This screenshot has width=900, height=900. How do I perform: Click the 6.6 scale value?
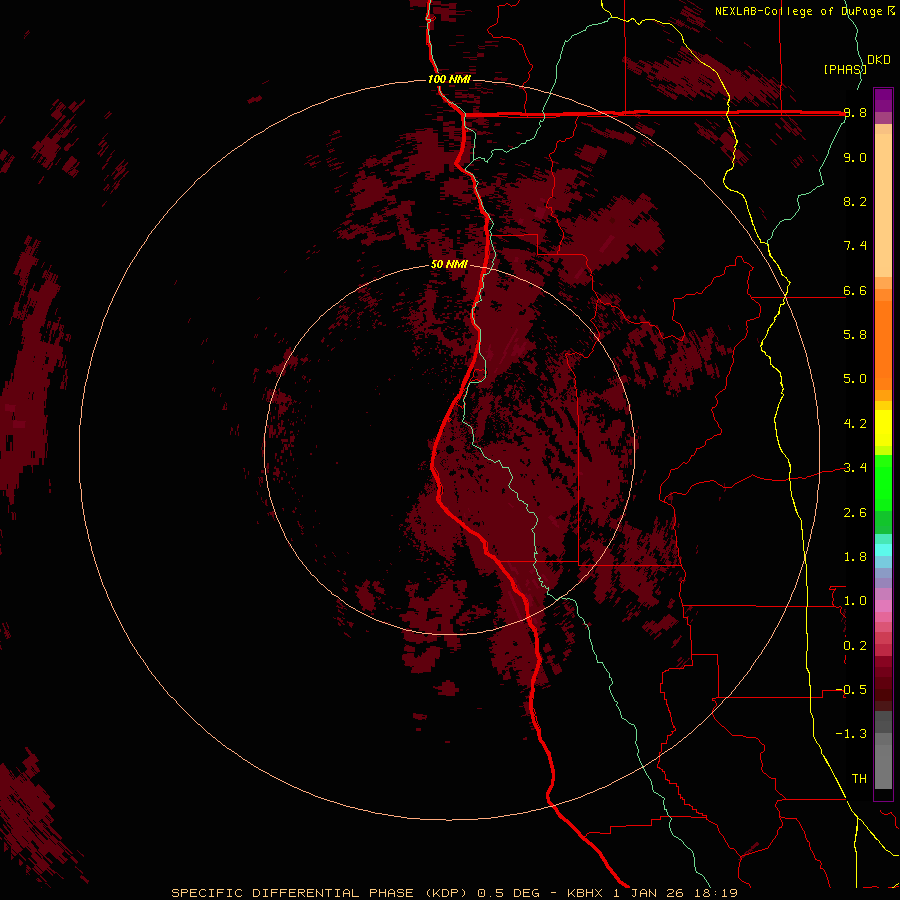coord(855,290)
